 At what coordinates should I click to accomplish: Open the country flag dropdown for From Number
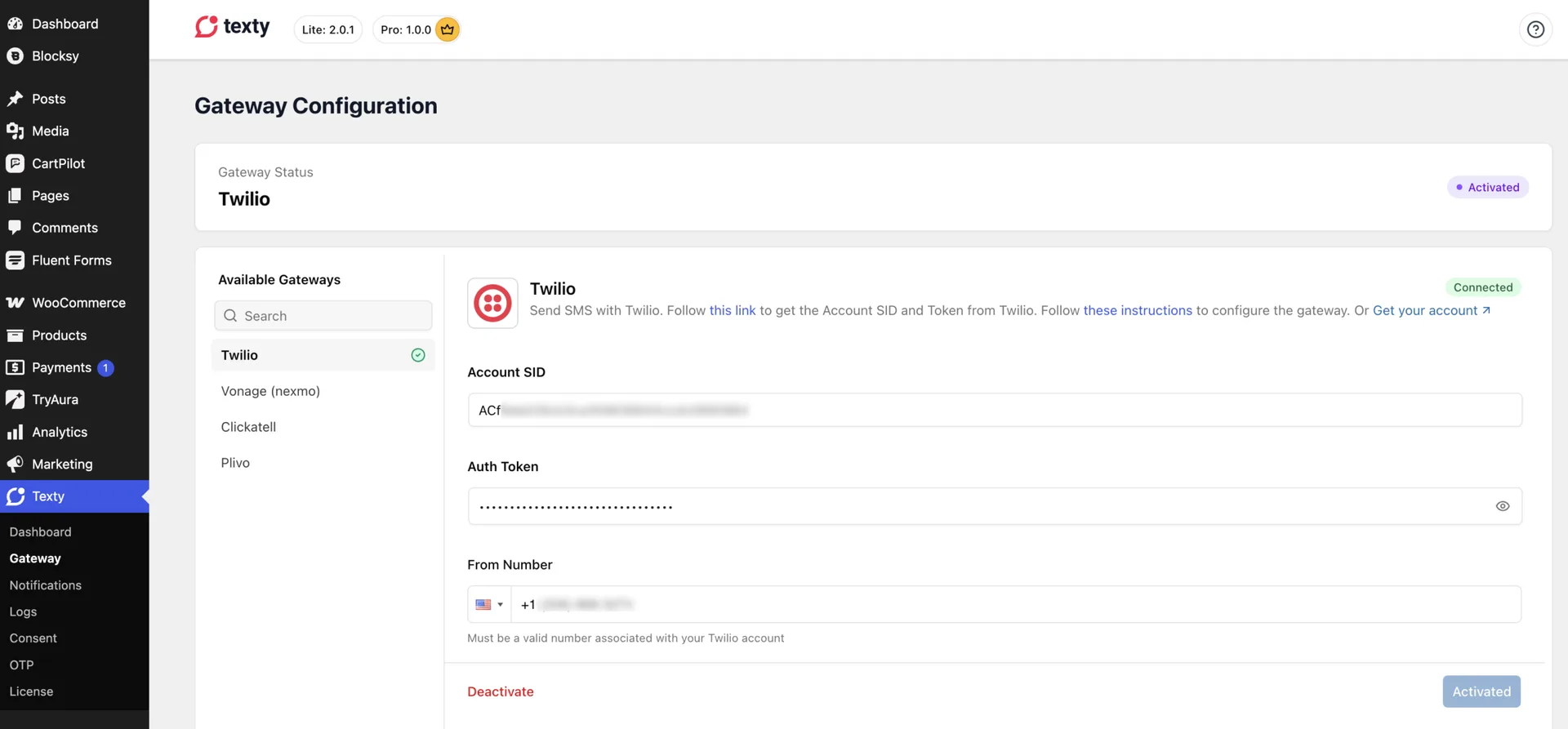pos(489,605)
